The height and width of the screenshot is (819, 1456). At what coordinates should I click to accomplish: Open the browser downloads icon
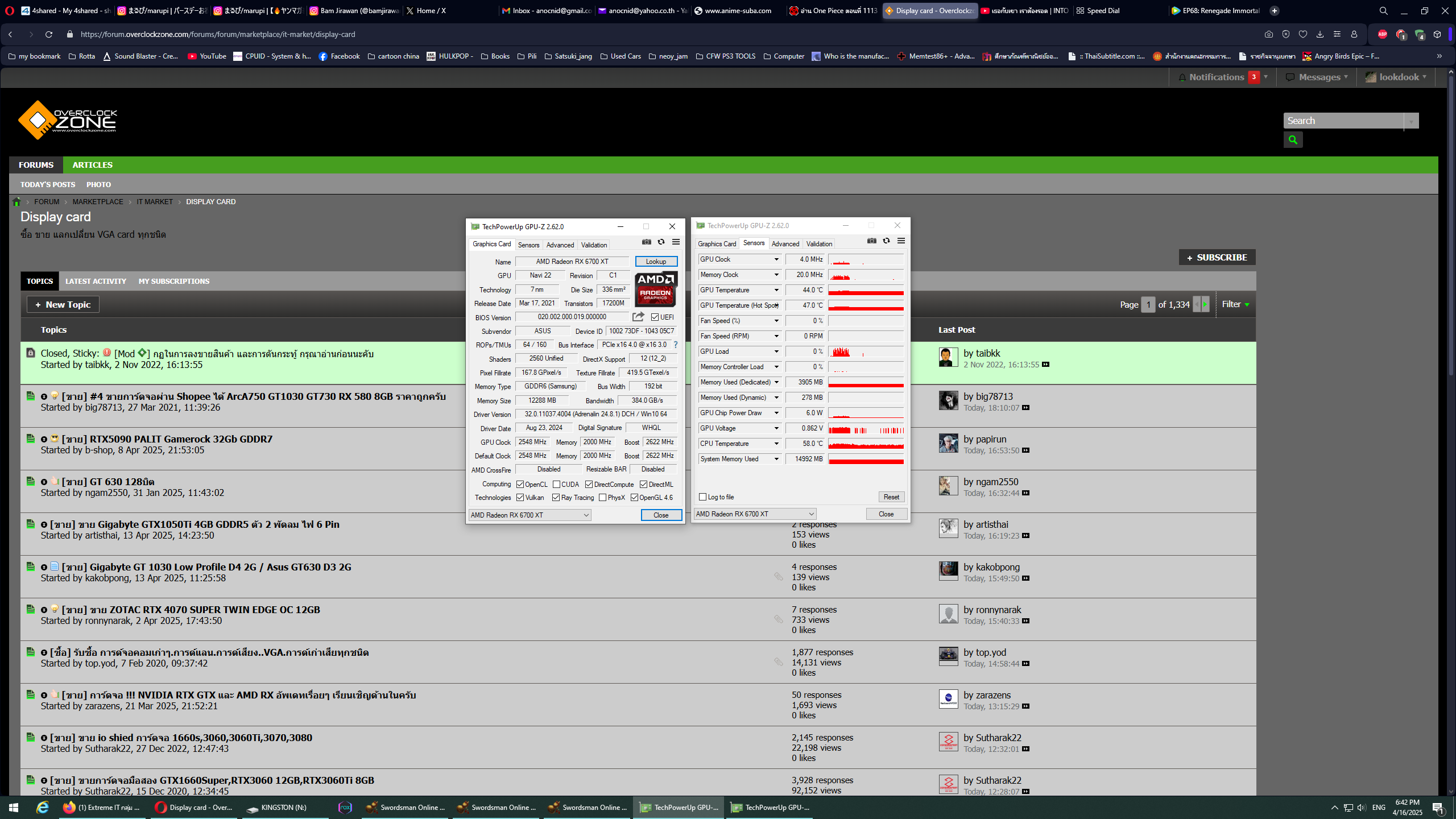click(x=1320, y=34)
